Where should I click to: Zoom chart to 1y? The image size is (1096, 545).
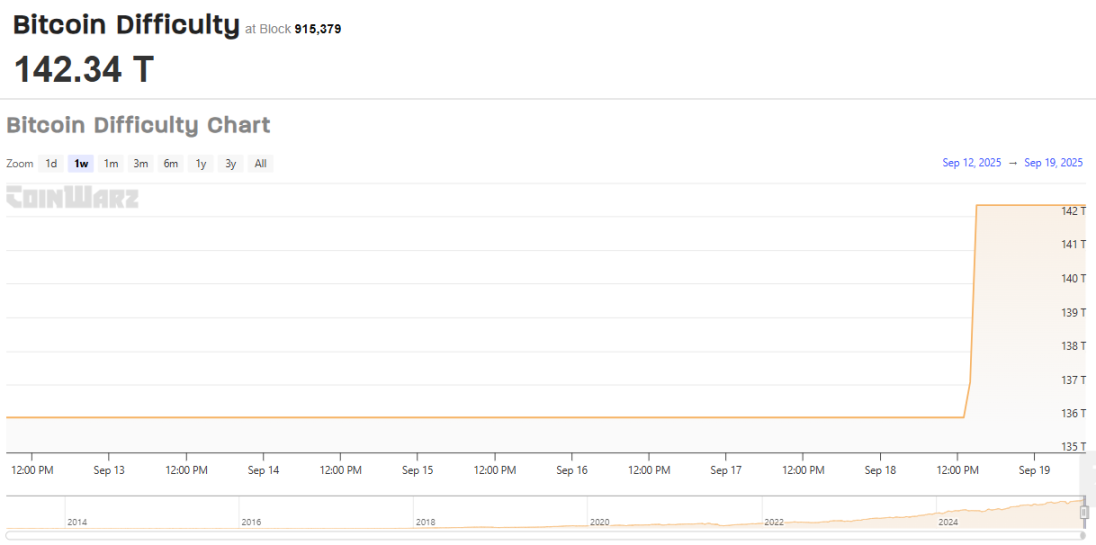[201, 164]
